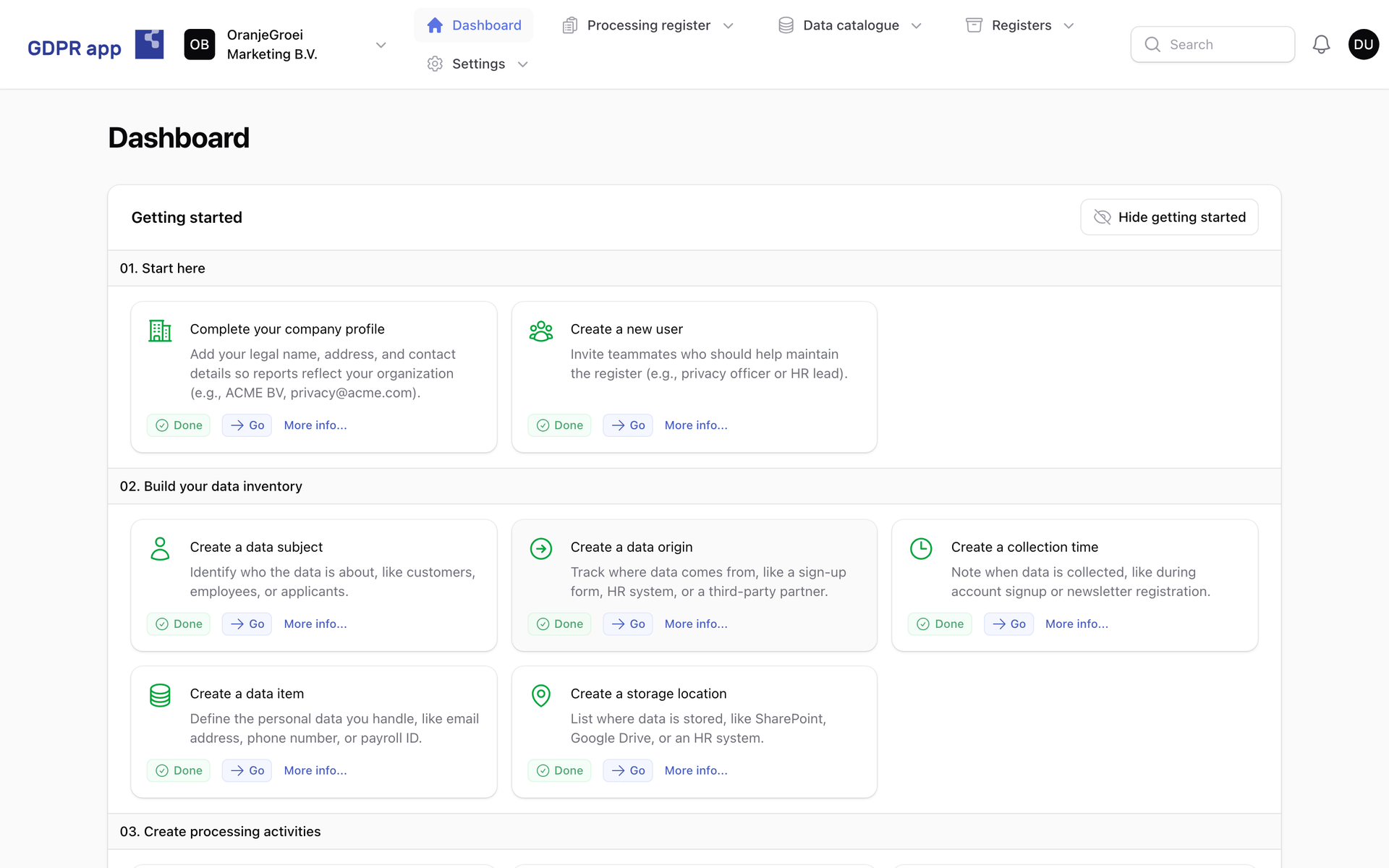The width and height of the screenshot is (1389, 868).
Task: Expand the Processing register dropdown chevron
Action: point(729,26)
